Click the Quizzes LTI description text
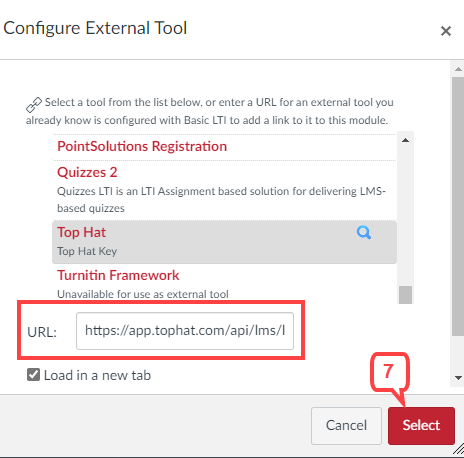 click(x=221, y=200)
